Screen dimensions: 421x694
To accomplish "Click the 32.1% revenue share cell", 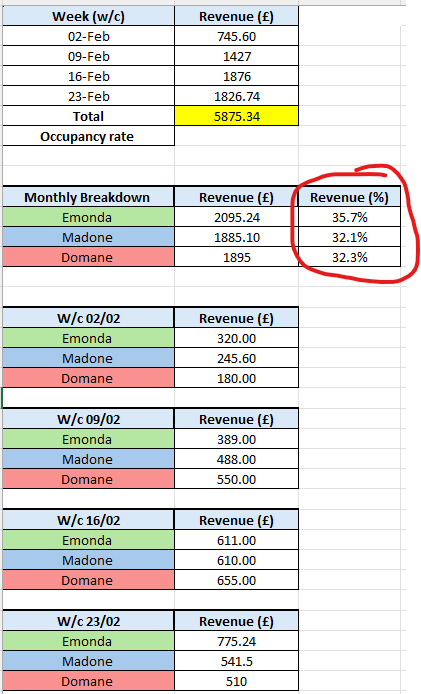I will [x=349, y=237].
